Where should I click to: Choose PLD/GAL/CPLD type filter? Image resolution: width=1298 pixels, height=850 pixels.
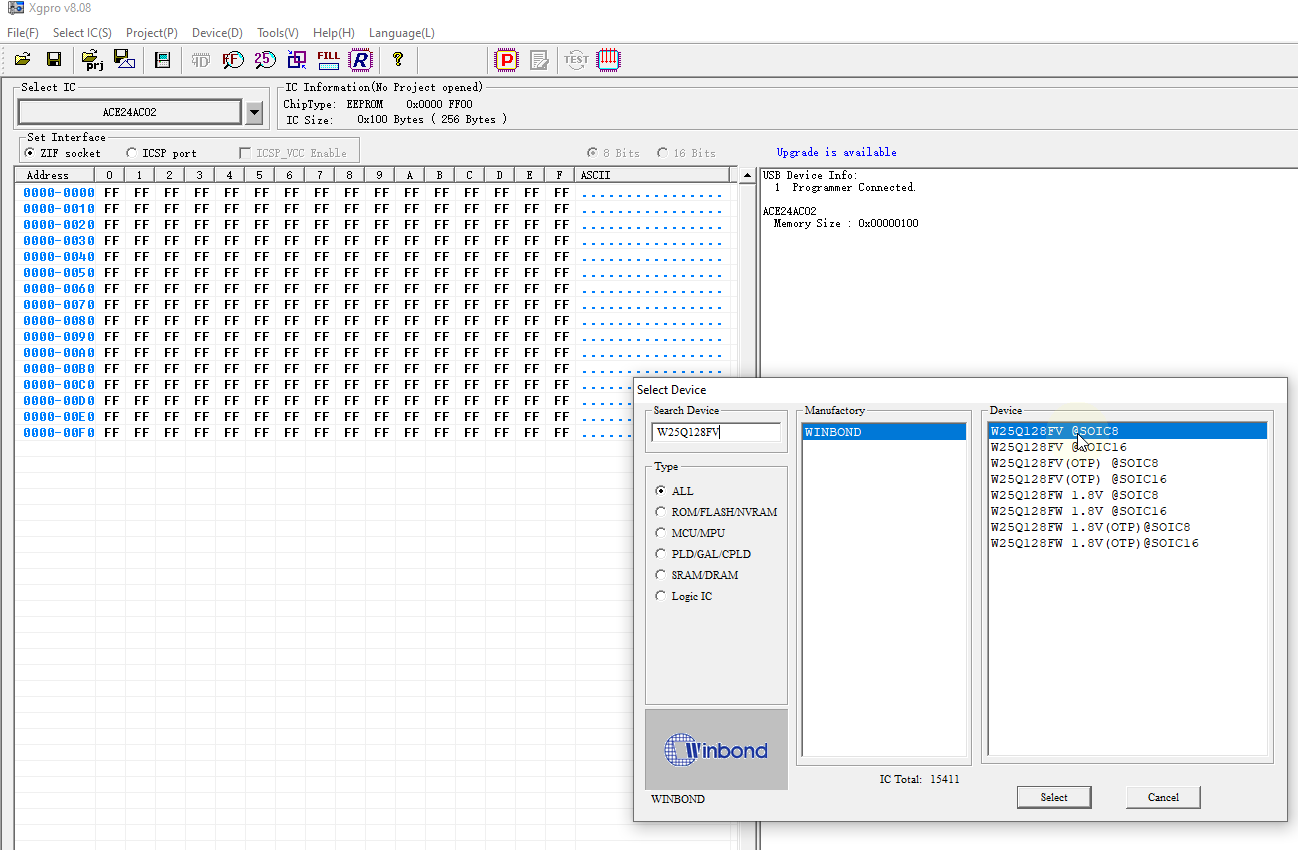click(660, 554)
